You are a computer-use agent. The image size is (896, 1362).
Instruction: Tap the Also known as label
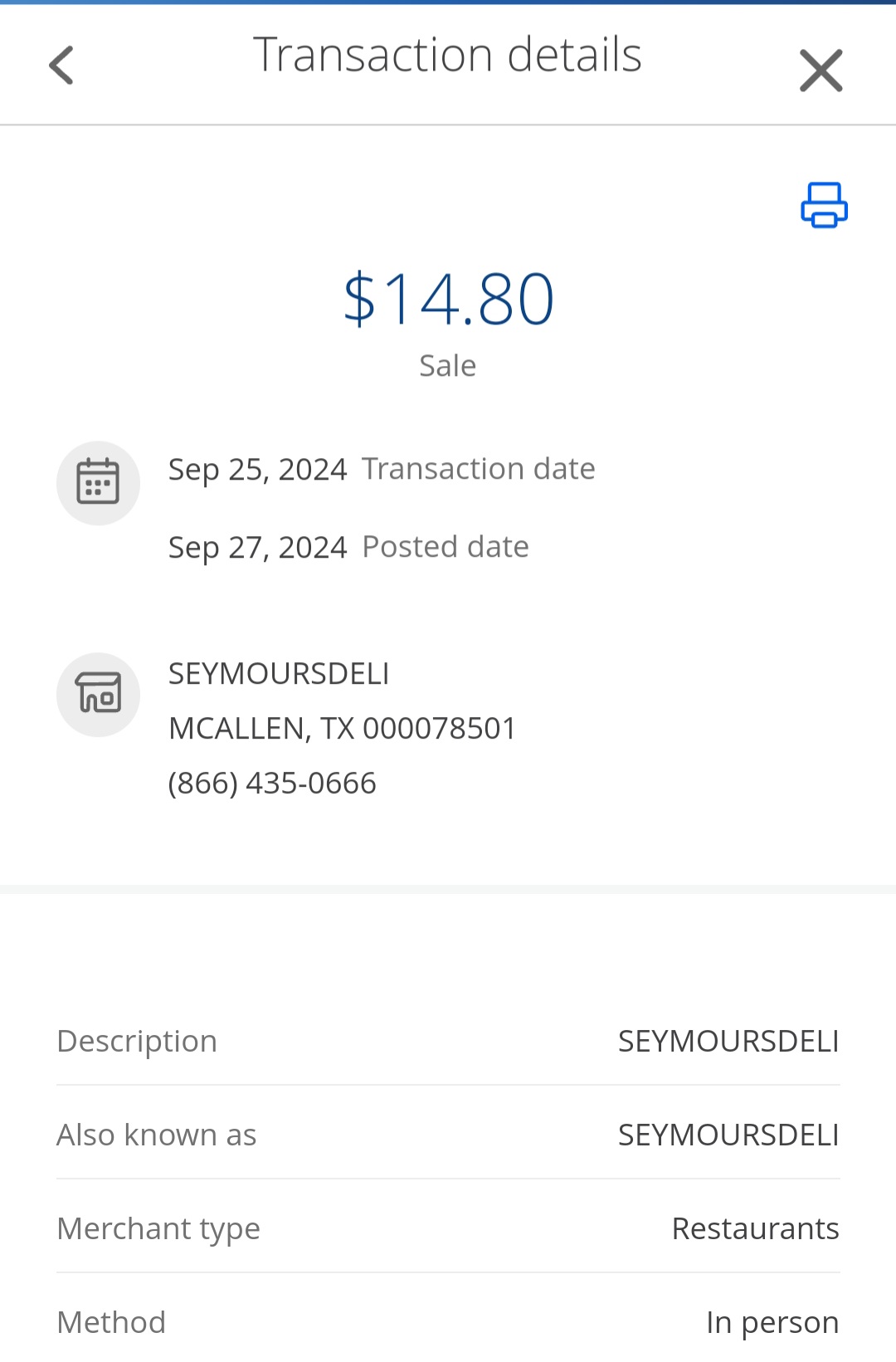(x=157, y=1135)
